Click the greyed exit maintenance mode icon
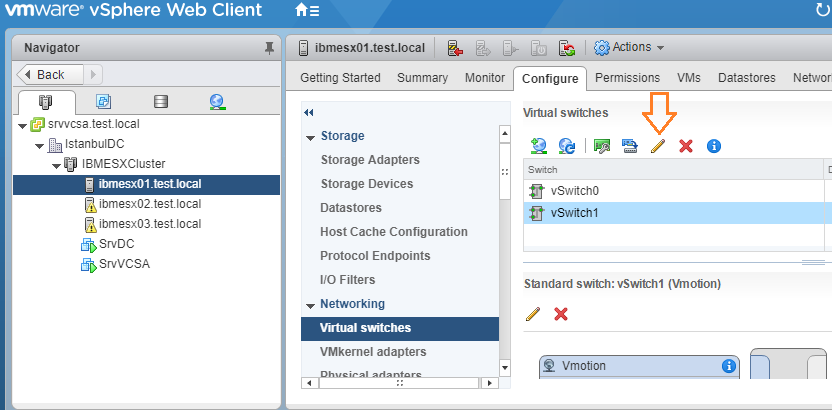The height and width of the screenshot is (410, 832). click(483, 48)
